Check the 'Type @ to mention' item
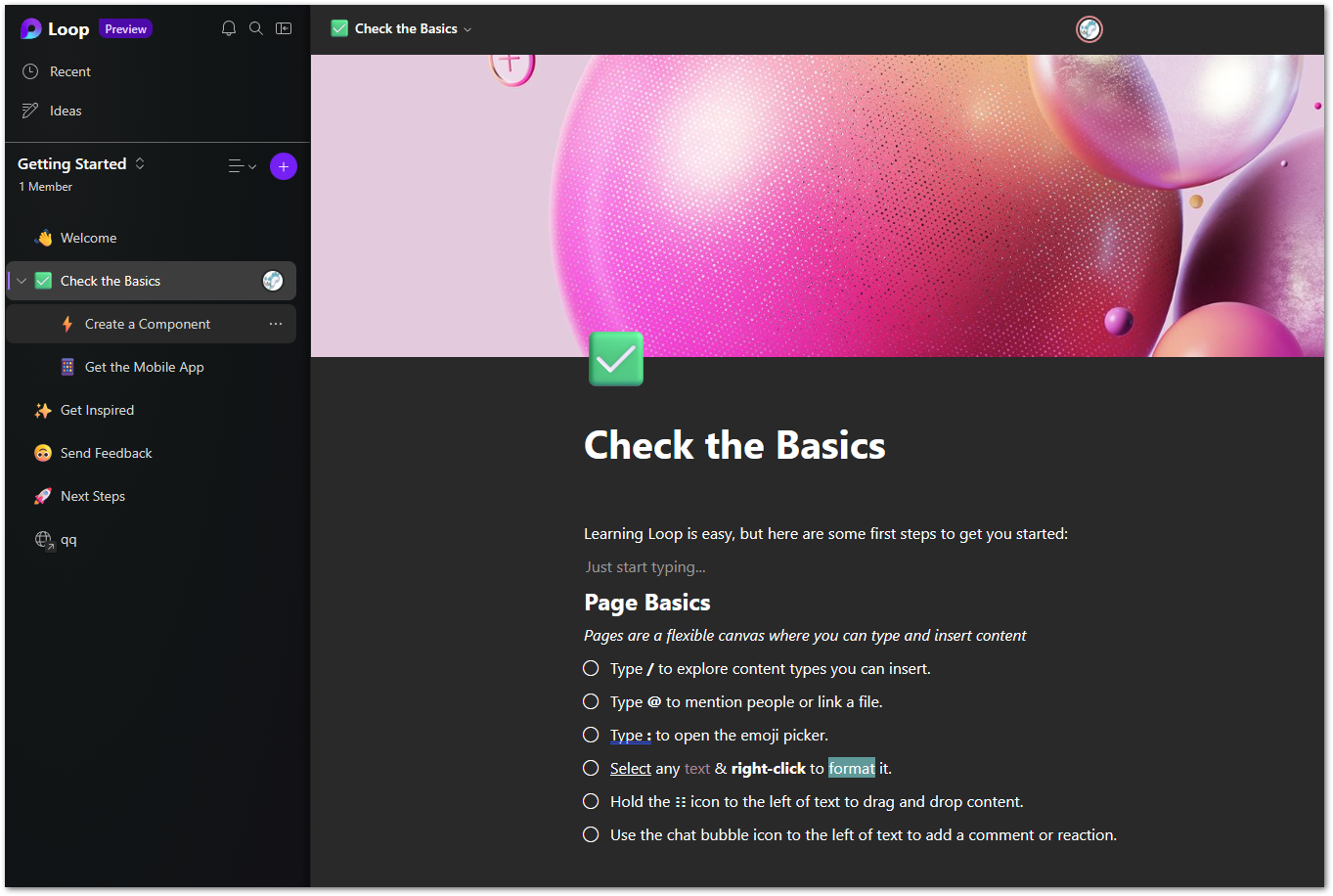1333x896 pixels. pos(591,701)
